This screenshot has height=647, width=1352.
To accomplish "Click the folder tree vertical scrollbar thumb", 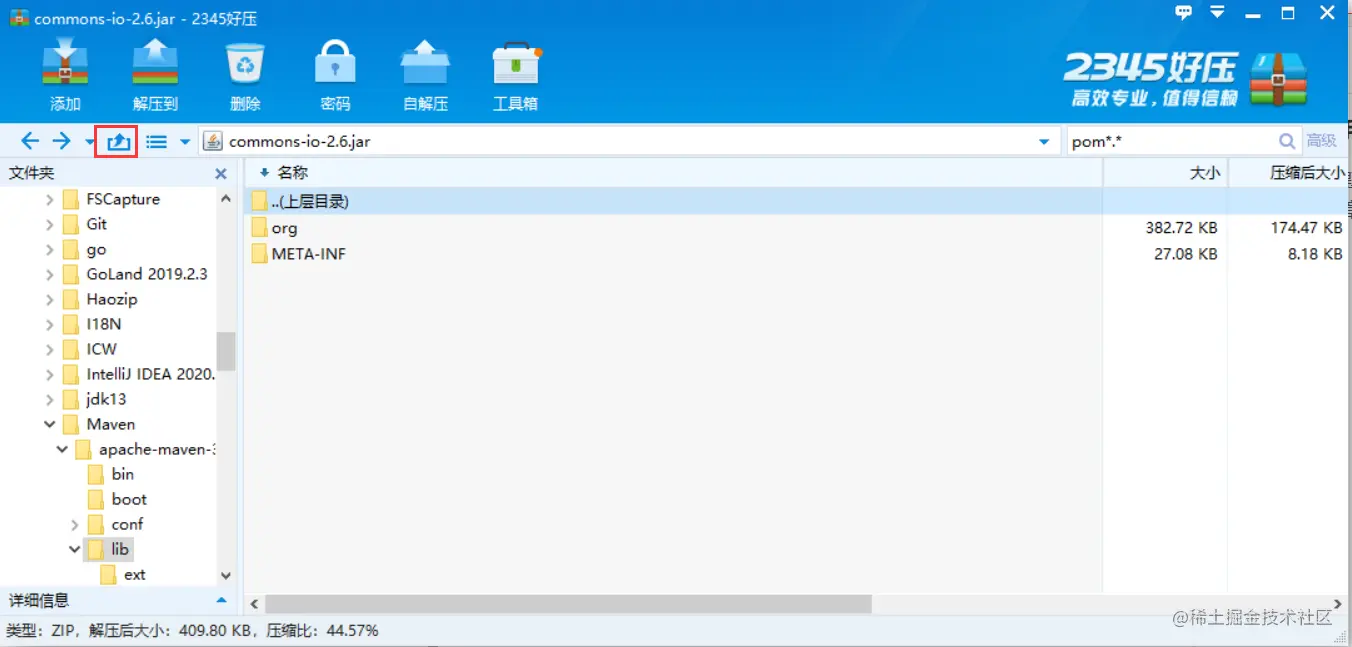I will click(226, 351).
